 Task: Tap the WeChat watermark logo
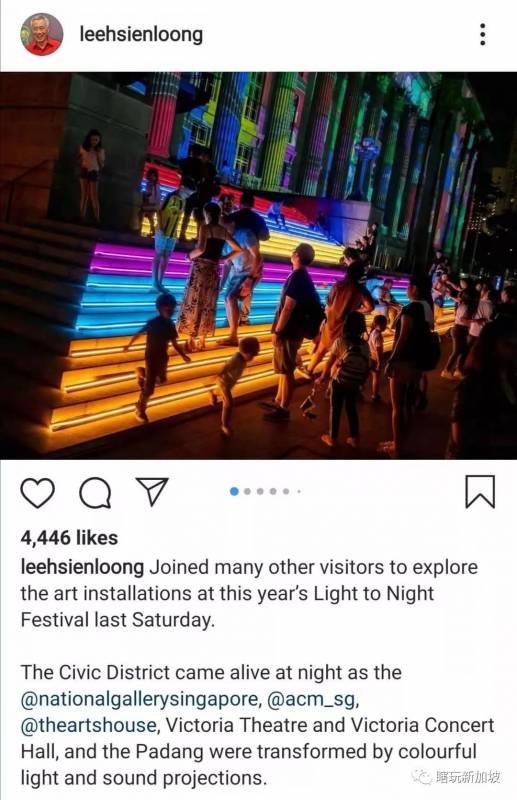422,777
